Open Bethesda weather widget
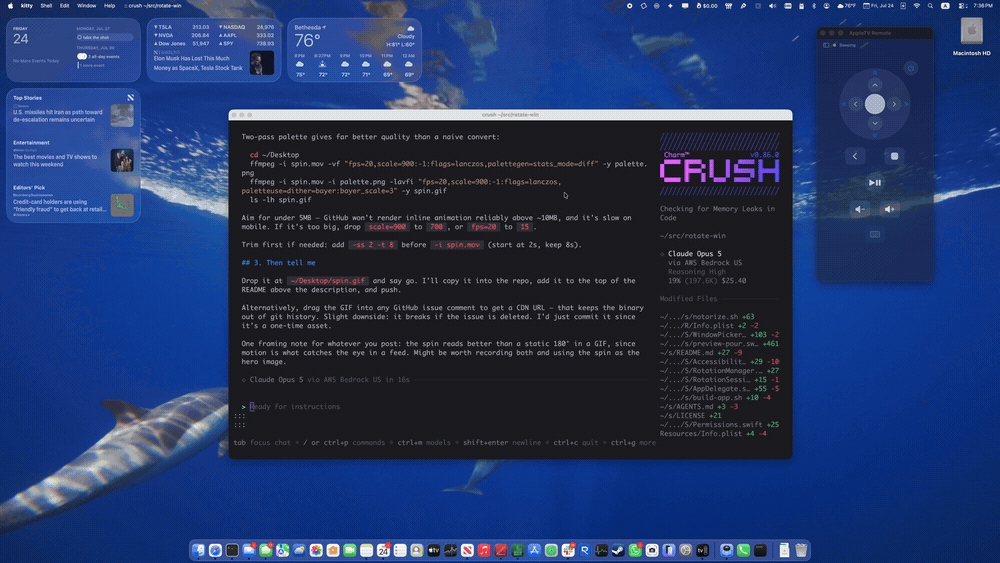Image resolution: width=1000 pixels, height=563 pixels. pos(354,50)
